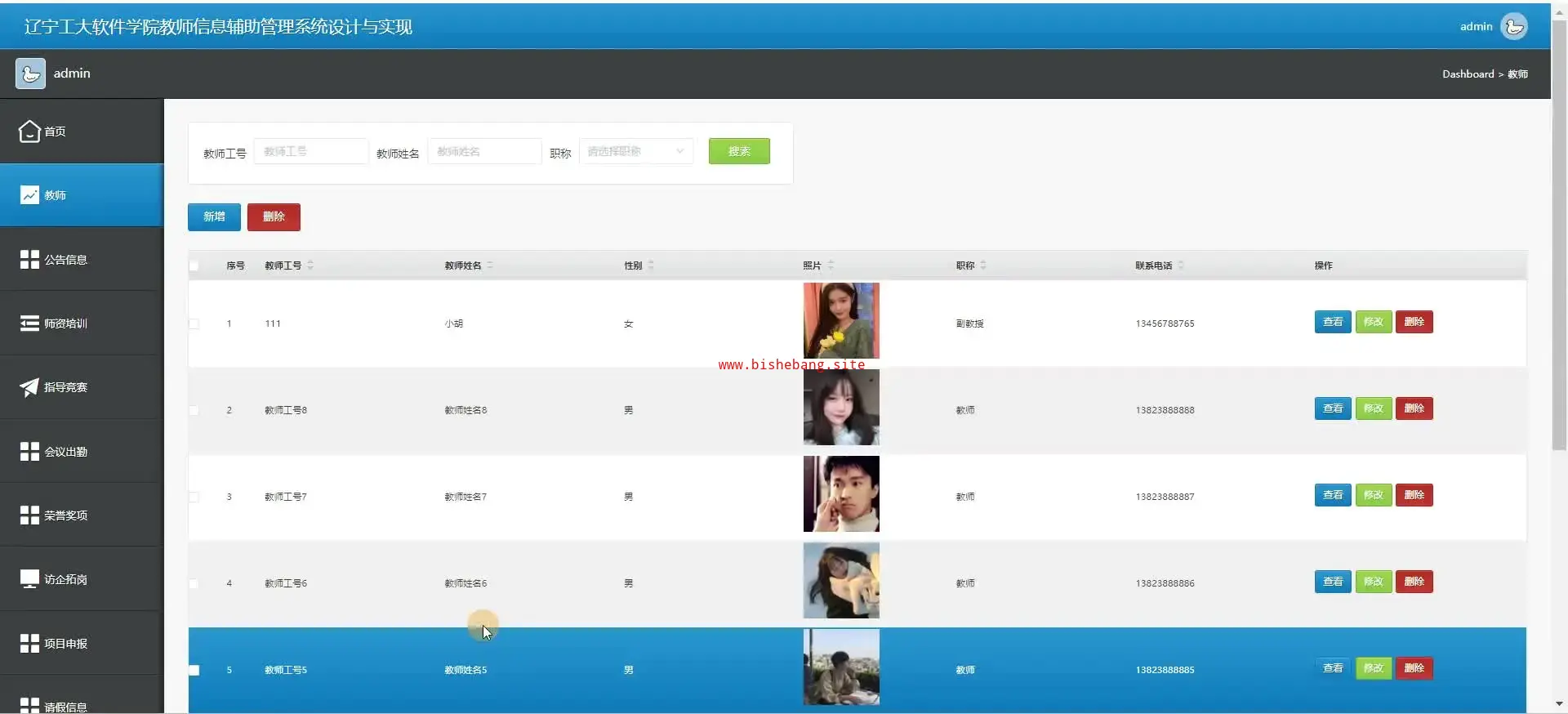The image size is (1568, 714).
Task: Open photo of teacher 教师姓名7
Action: [841, 493]
